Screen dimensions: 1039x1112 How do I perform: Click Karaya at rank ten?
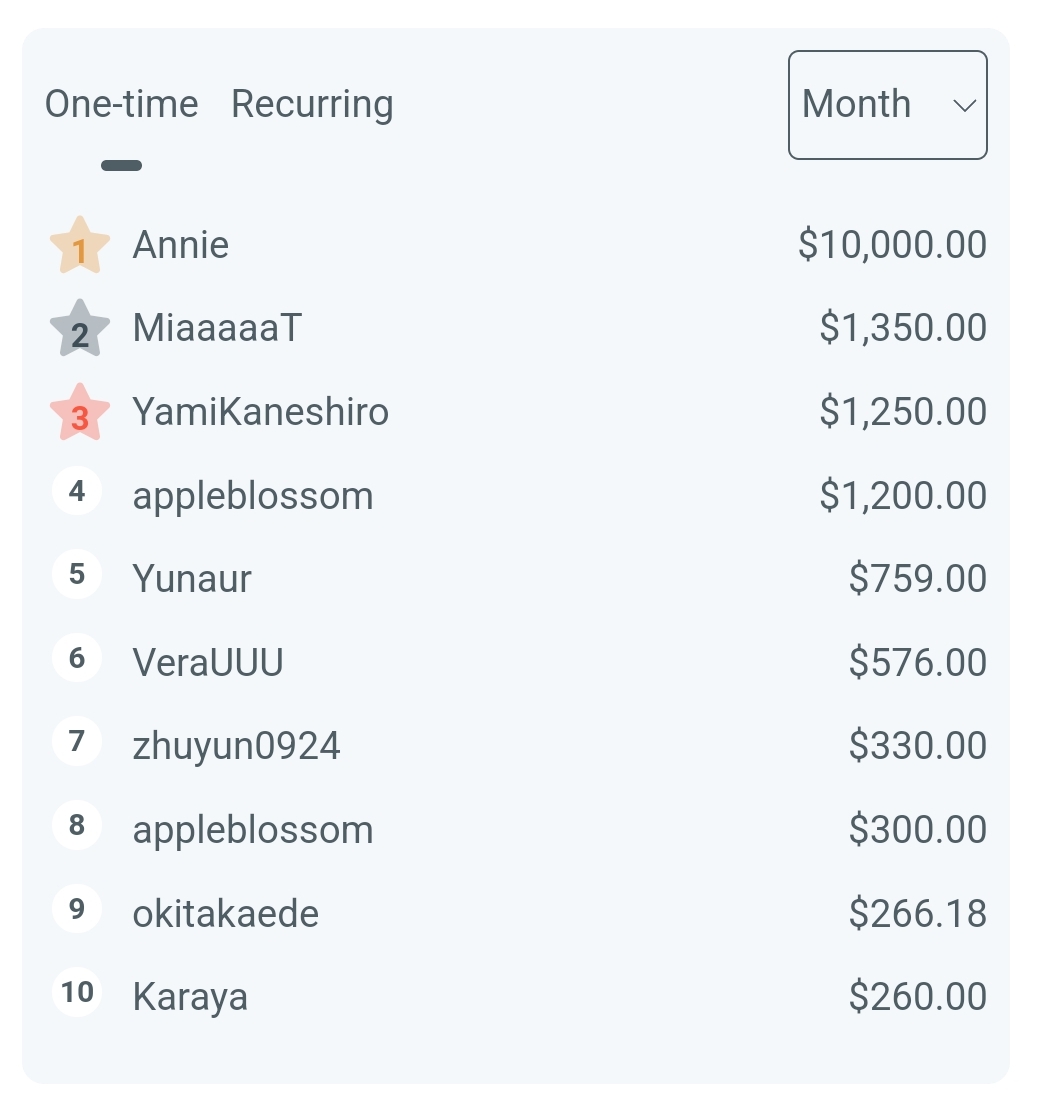[x=190, y=997]
